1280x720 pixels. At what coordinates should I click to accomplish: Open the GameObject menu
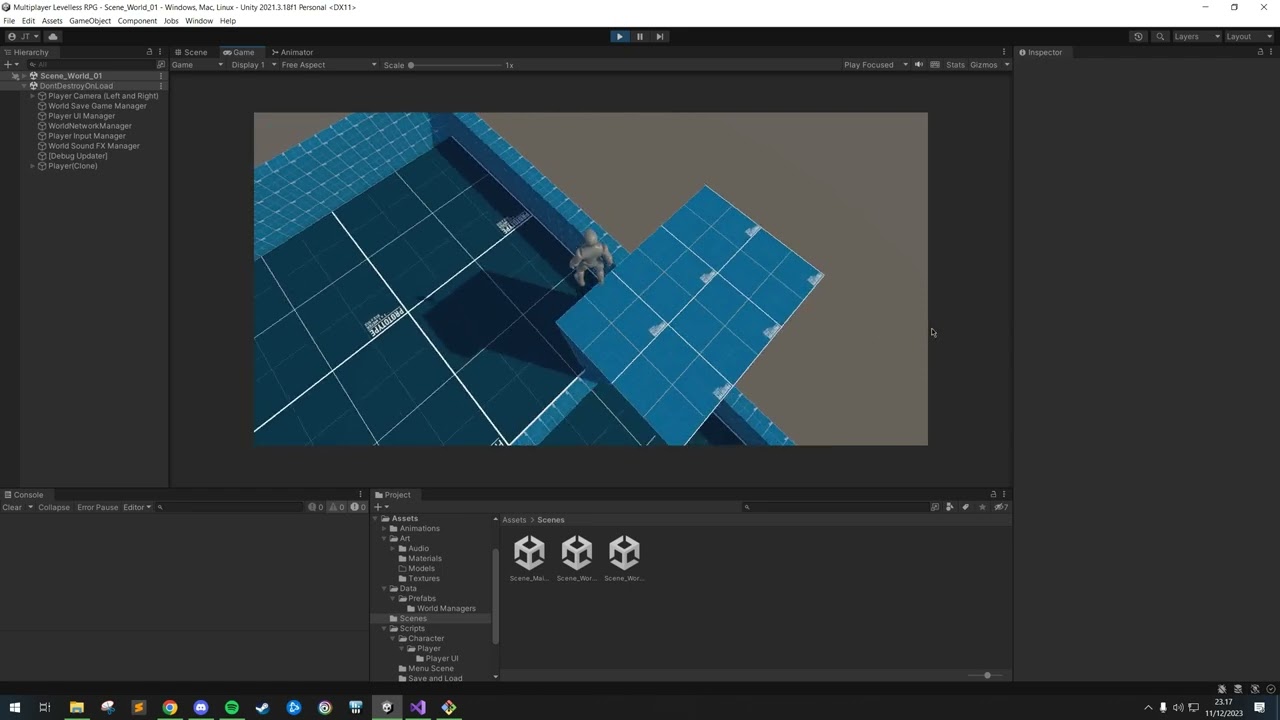[90, 21]
